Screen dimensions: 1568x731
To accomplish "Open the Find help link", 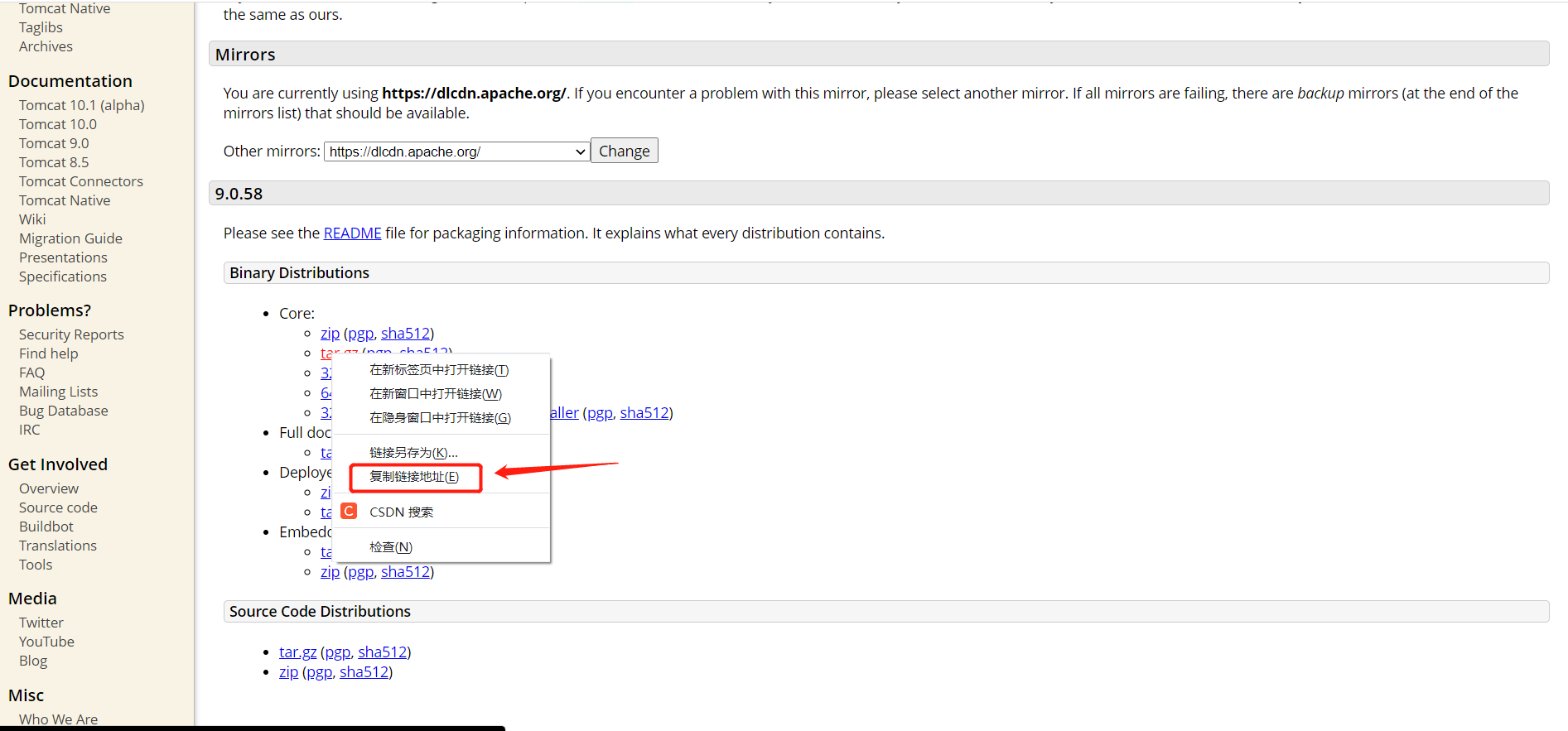I will pos(48,353).
